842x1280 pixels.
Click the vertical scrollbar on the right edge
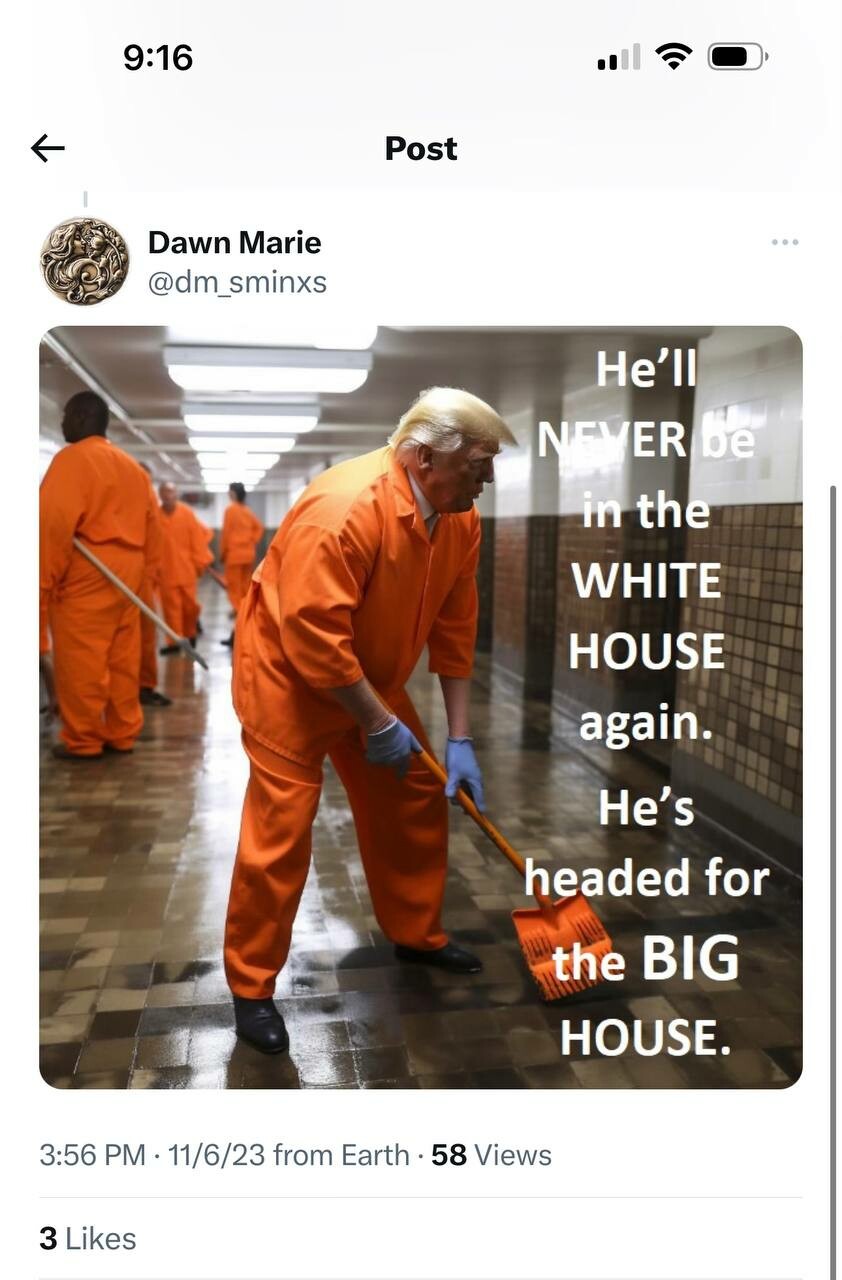click(834, 880)
